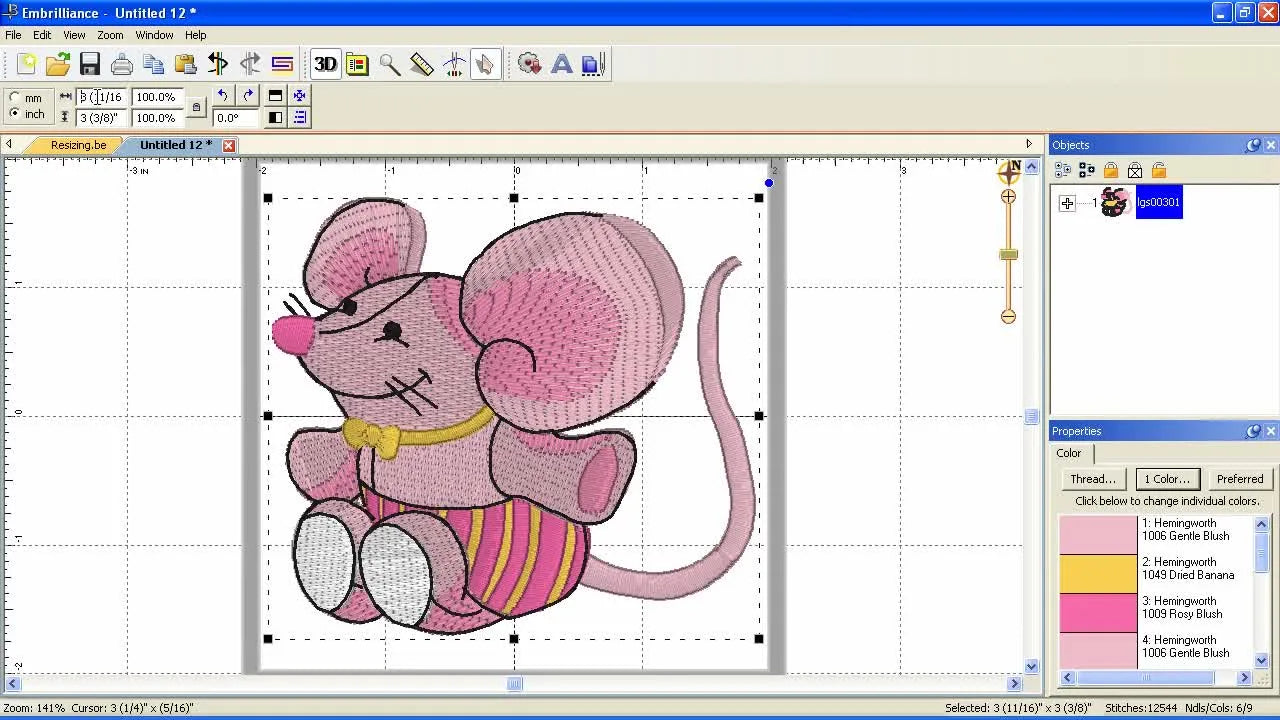1280x720 pixels.
Task: Click the purple stitch-lines icon
Action: (282, 65)
